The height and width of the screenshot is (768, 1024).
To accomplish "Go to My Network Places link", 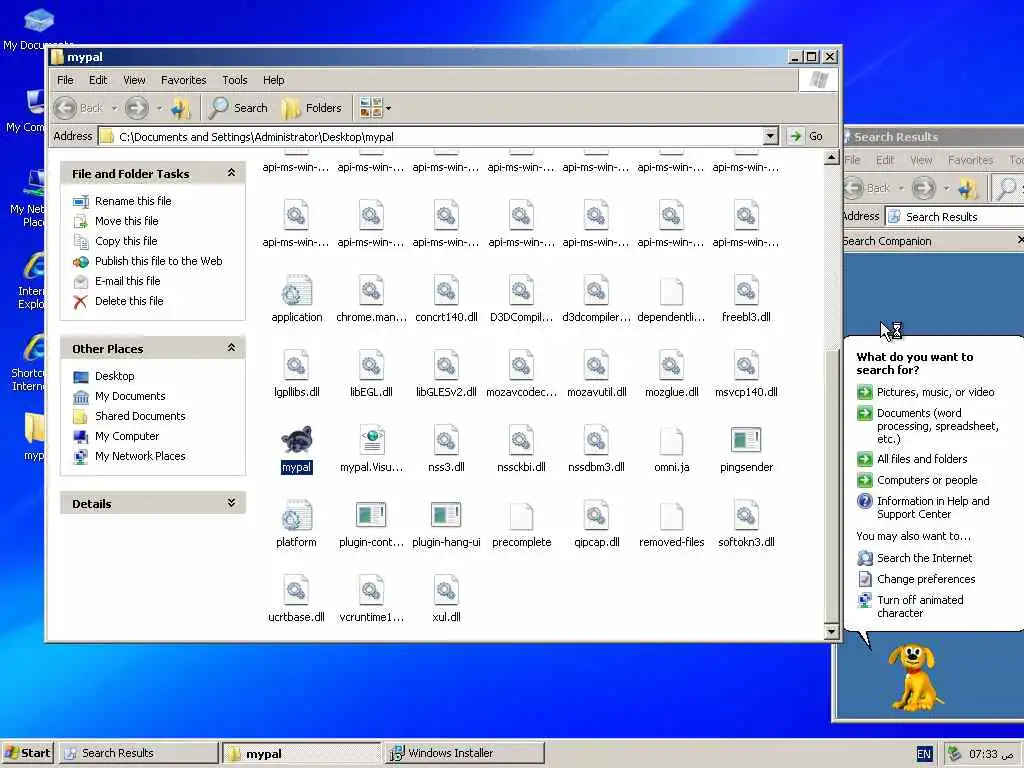I will (x=140, y=456).
